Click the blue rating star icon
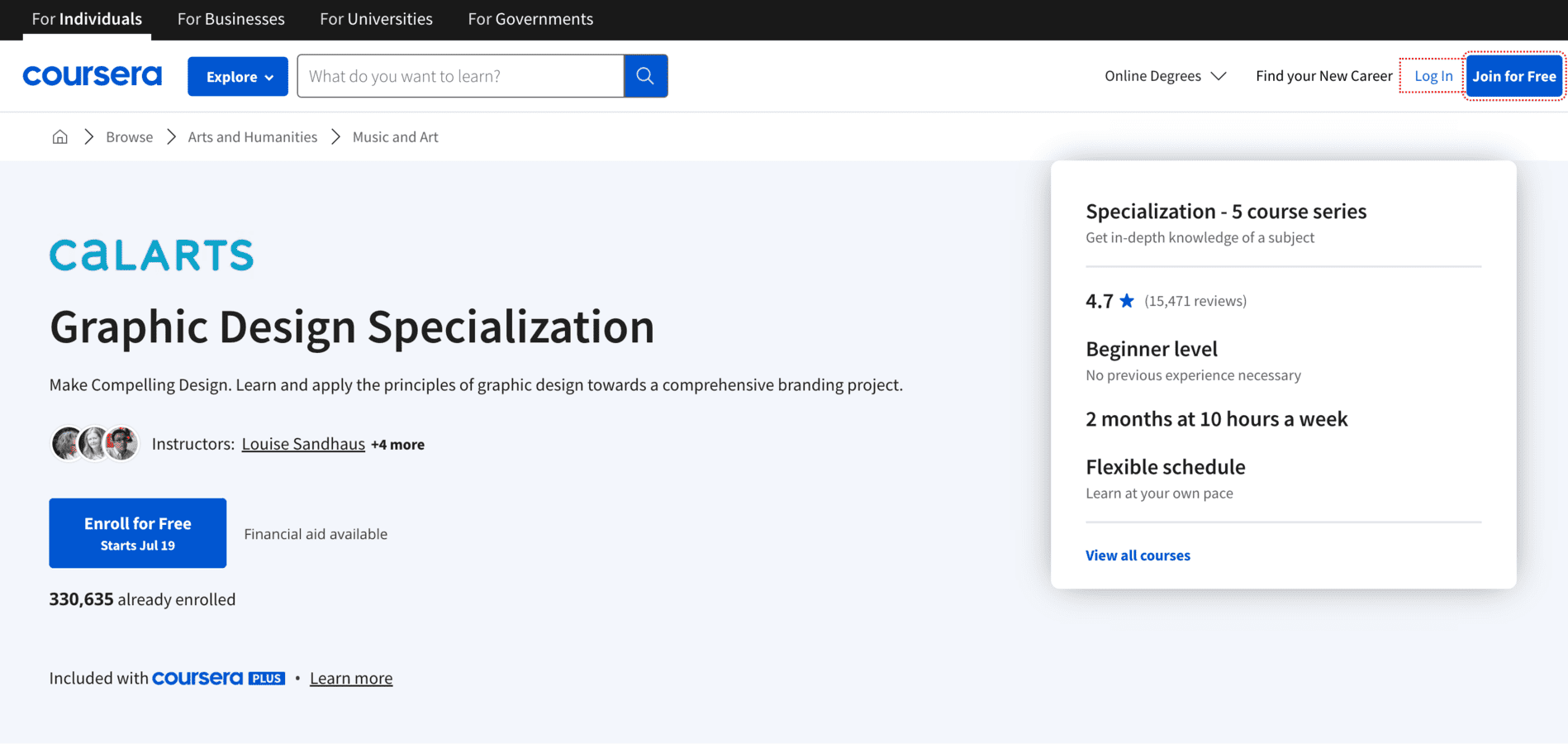The height and width of the screenshot is (744, 1568). [x=1127, y=301]
